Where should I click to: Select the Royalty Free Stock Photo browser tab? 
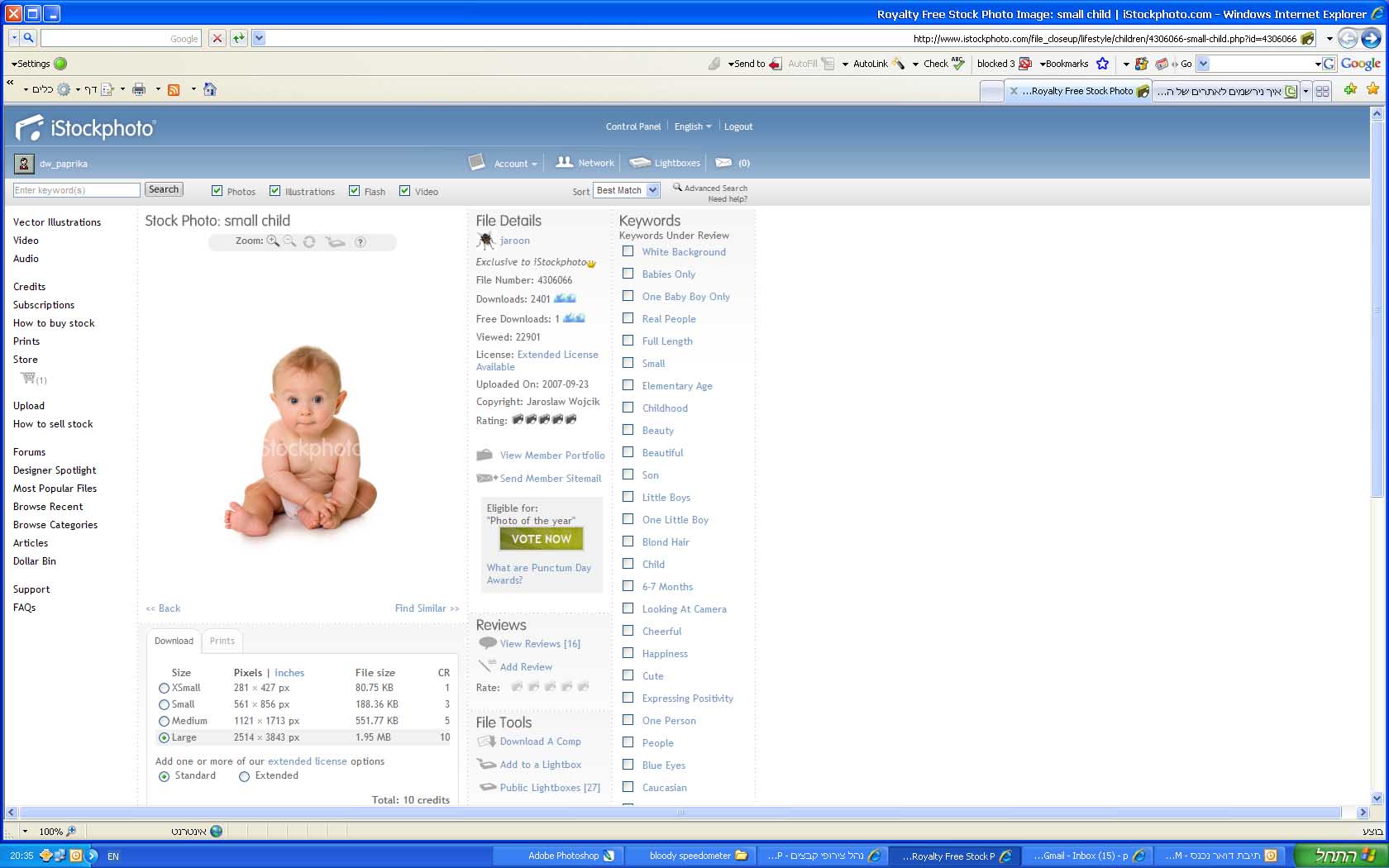[x=1079, y=91]
